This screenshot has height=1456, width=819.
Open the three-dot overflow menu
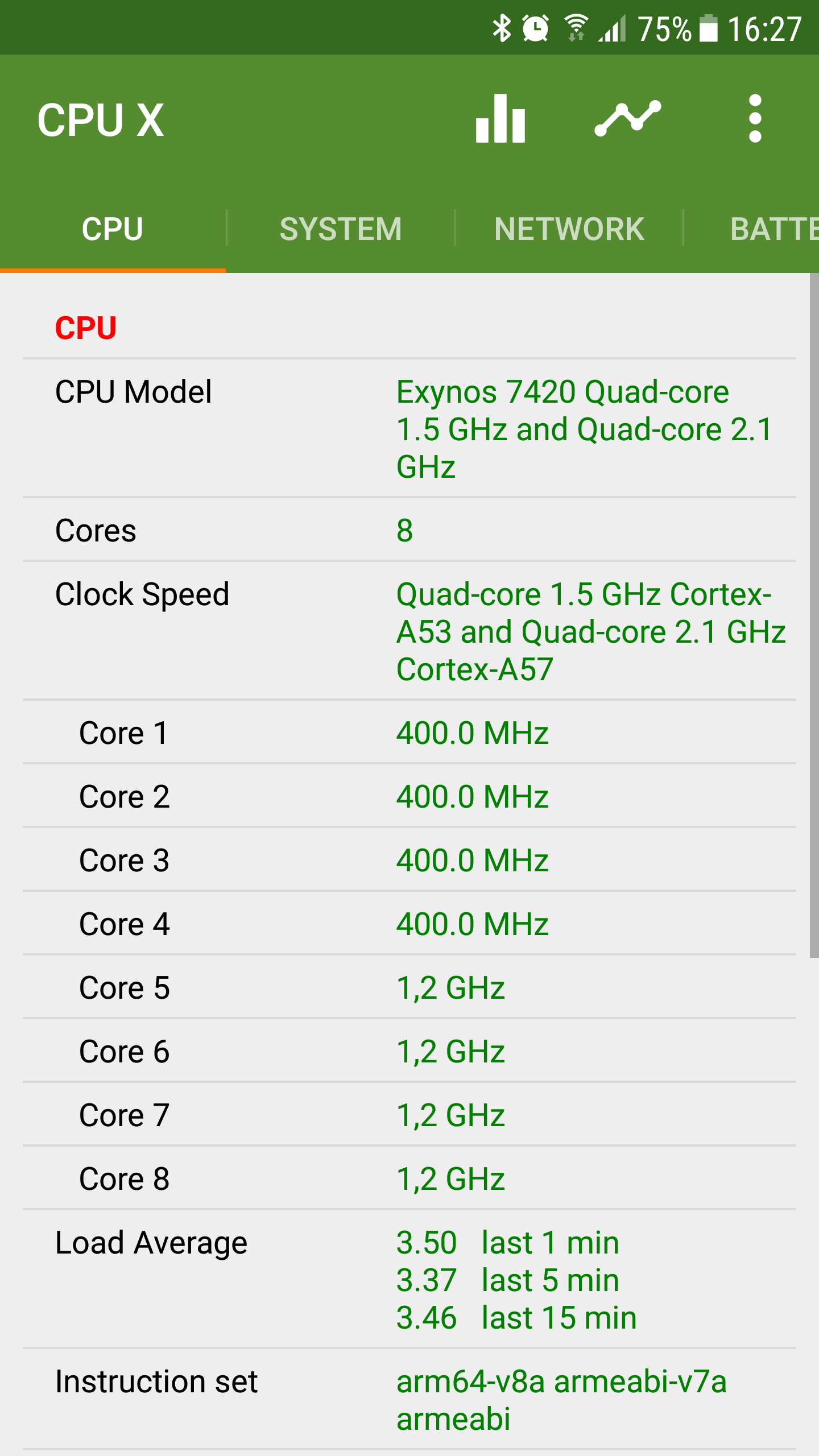click(x=755, y=118)
